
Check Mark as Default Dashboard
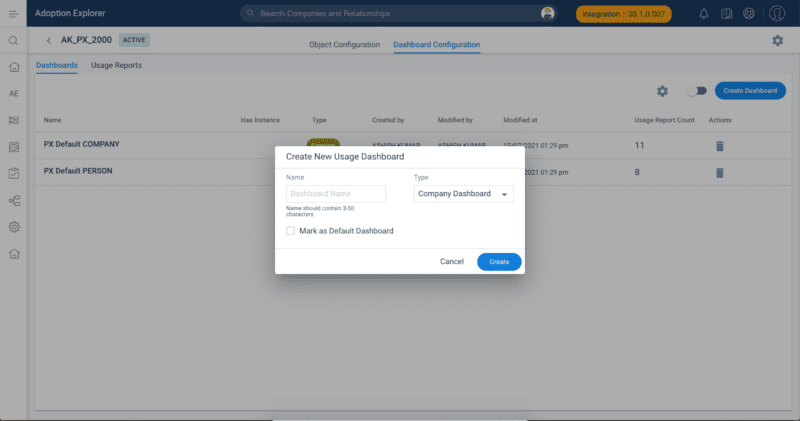291,230
